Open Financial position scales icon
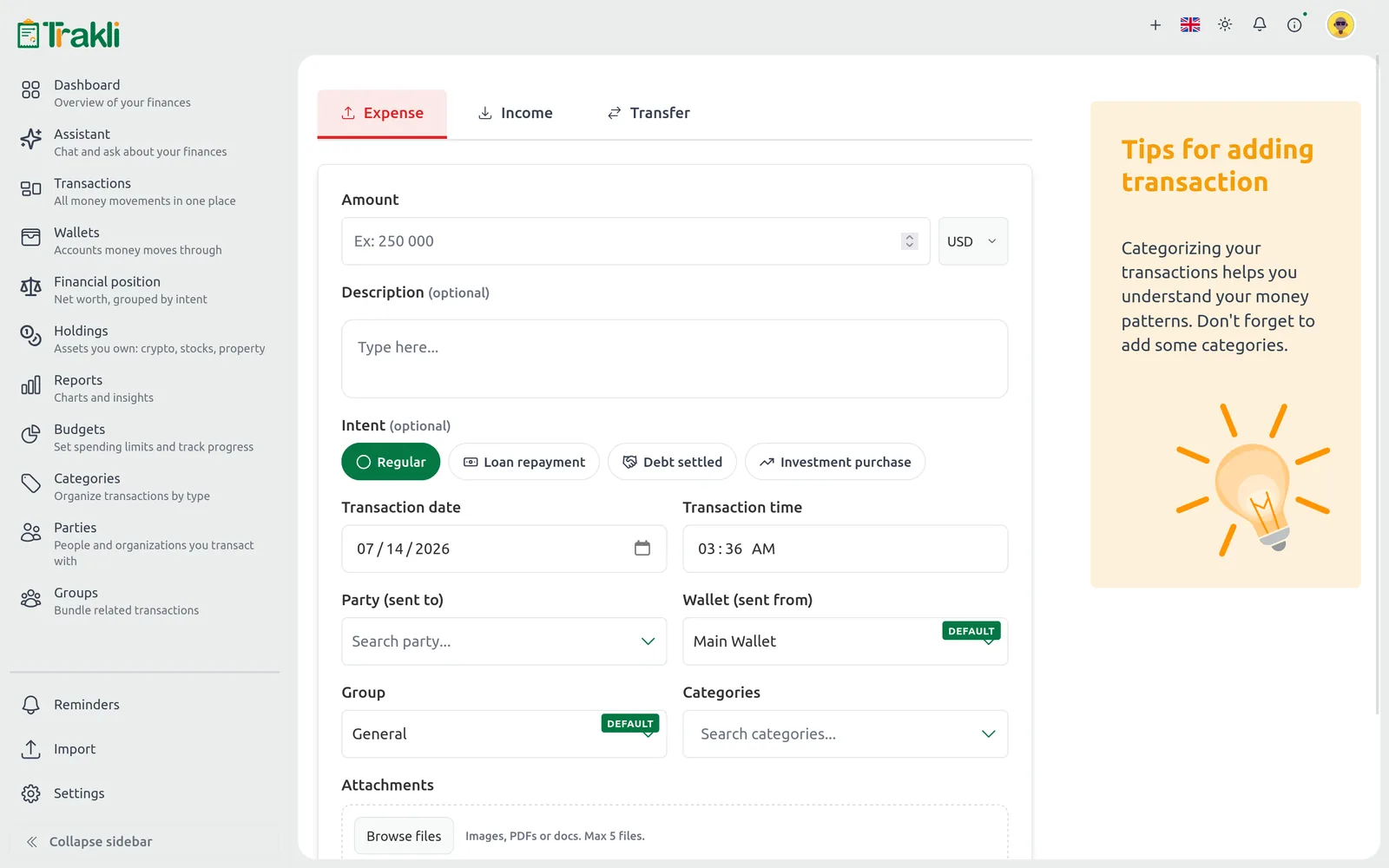 point(30,286)
